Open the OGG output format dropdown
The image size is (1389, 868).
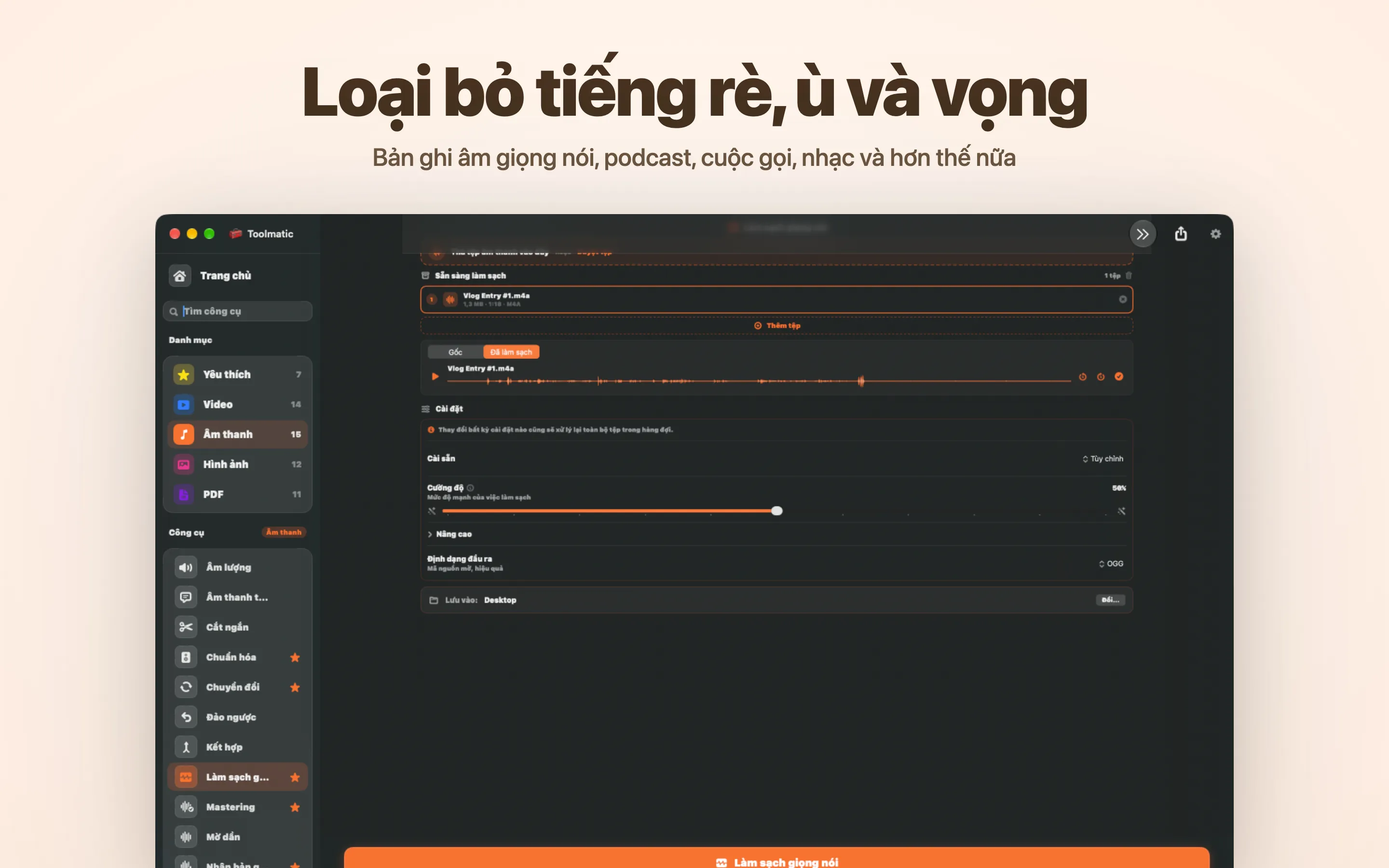pos(1111,564)
